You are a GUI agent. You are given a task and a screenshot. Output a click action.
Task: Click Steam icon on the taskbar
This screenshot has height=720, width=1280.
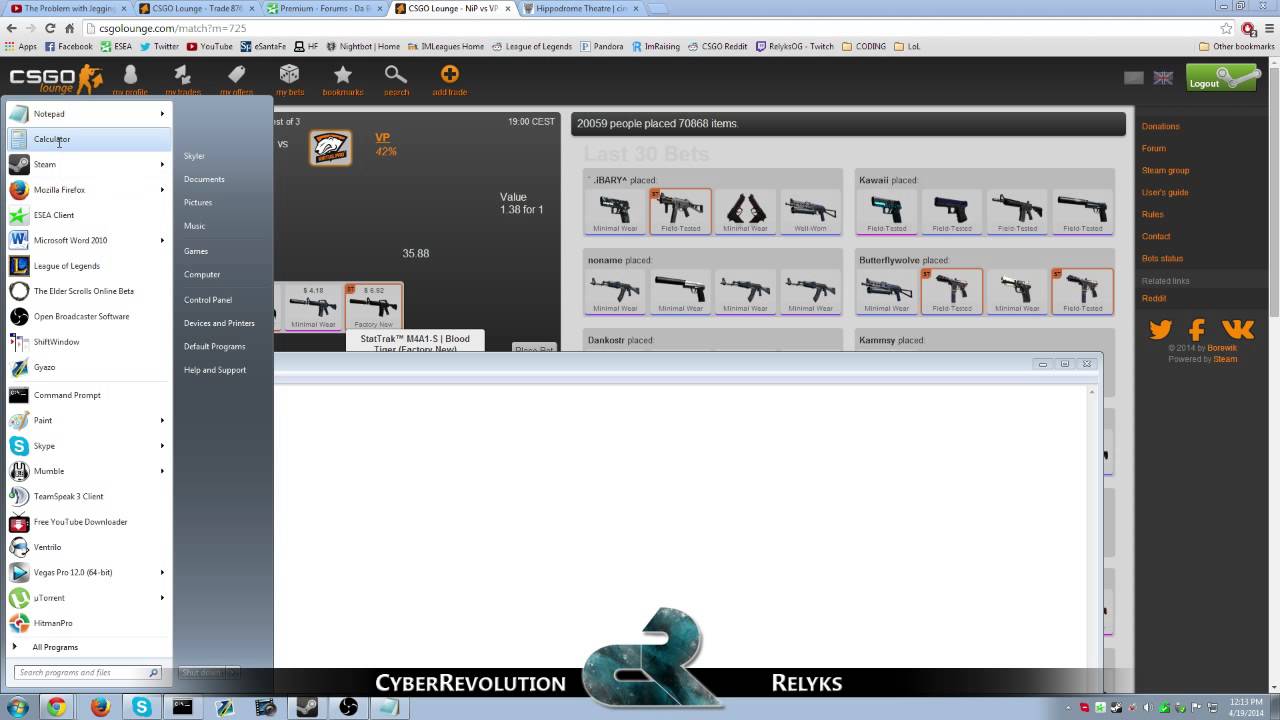(307, 707)
